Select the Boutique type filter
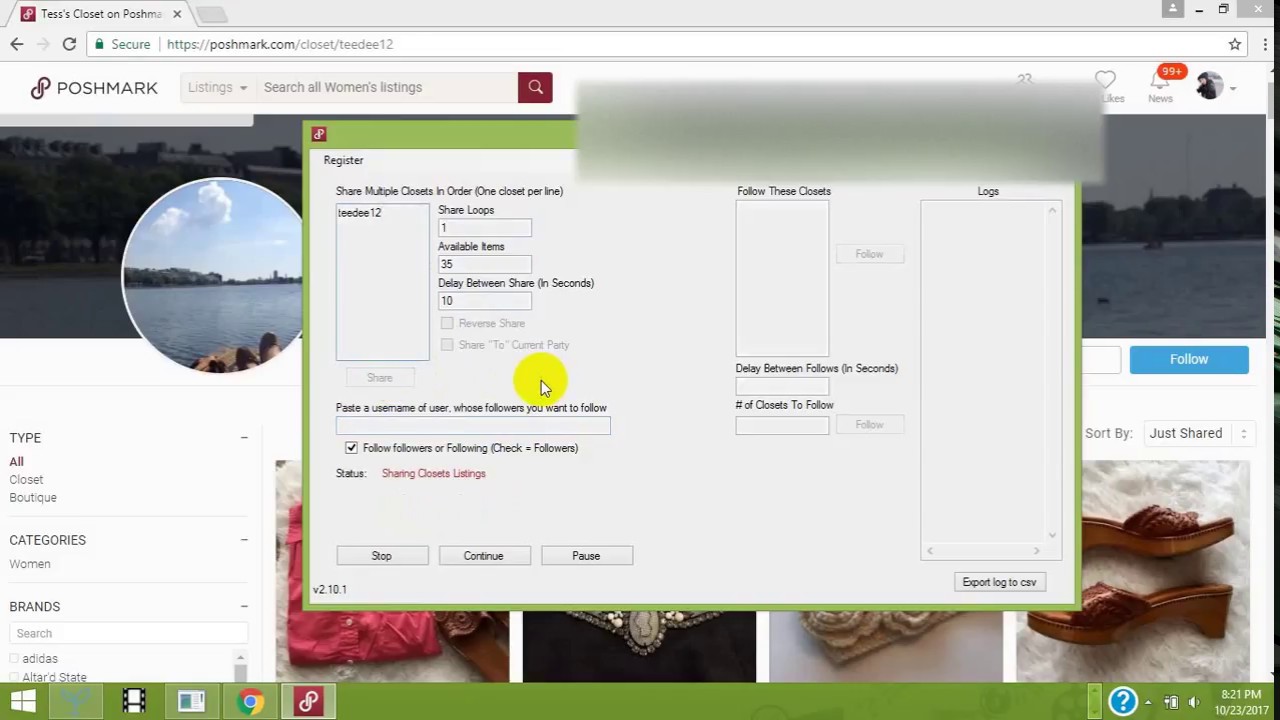The image size is (1280, 720). point(33,497)
